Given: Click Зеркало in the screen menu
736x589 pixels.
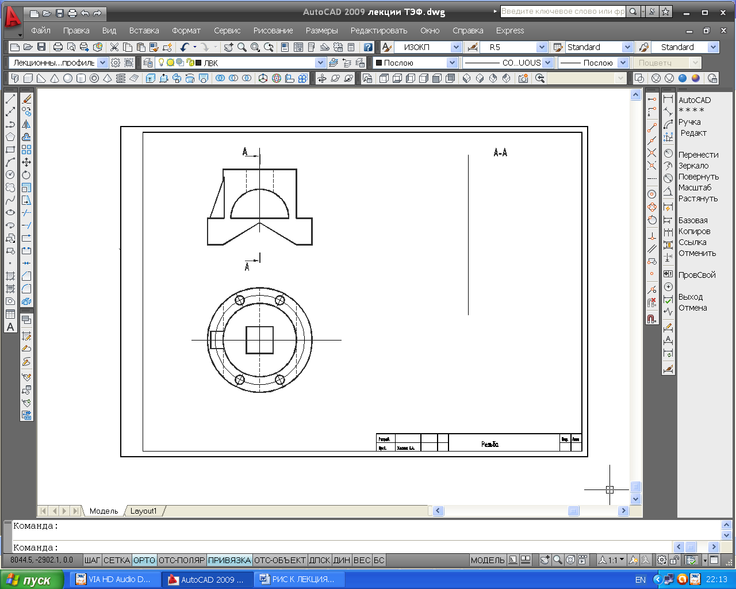Looking at the screenshot, I should tap(695, 166).
